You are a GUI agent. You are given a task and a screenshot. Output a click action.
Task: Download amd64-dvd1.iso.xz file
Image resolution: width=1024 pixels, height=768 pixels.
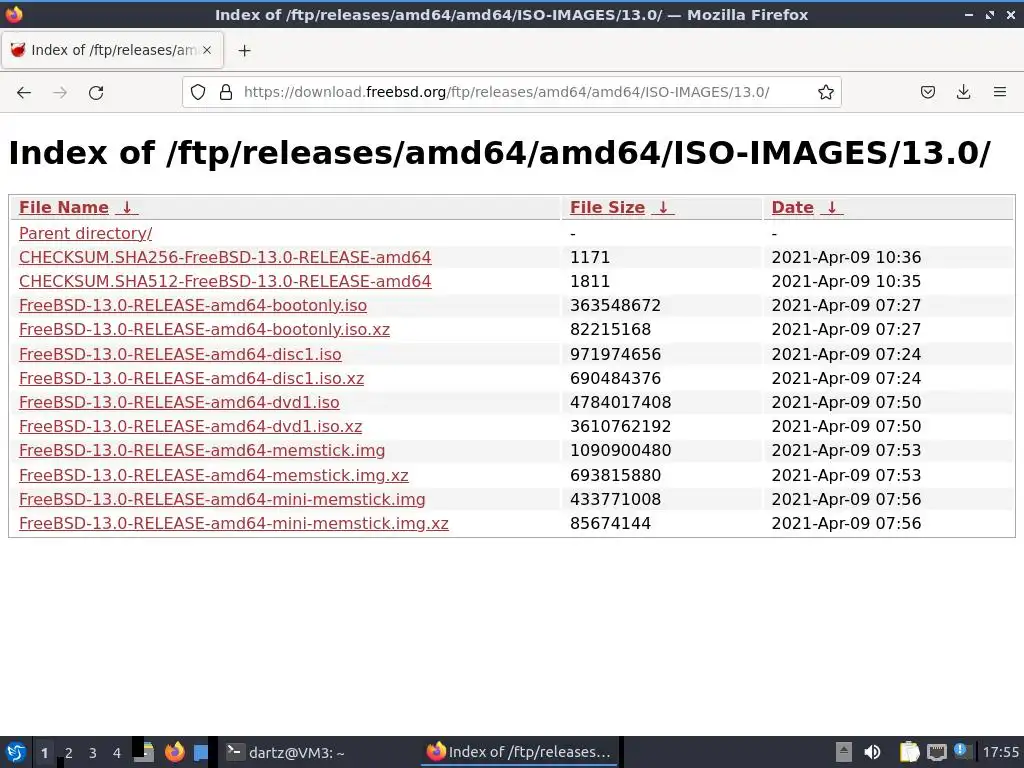[x=190, y=426]
